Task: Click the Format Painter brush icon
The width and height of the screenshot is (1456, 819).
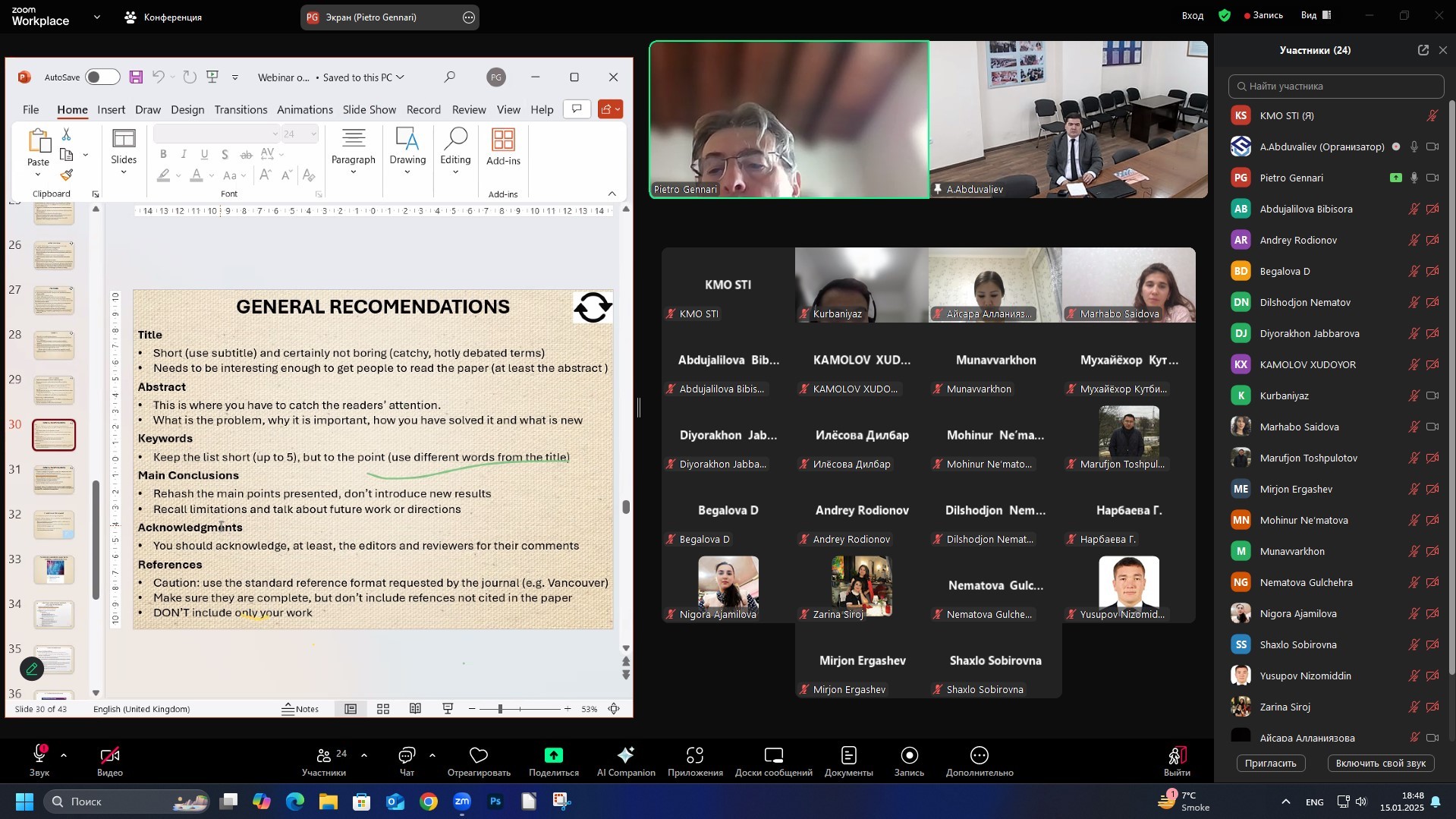Action: point(67,175)
